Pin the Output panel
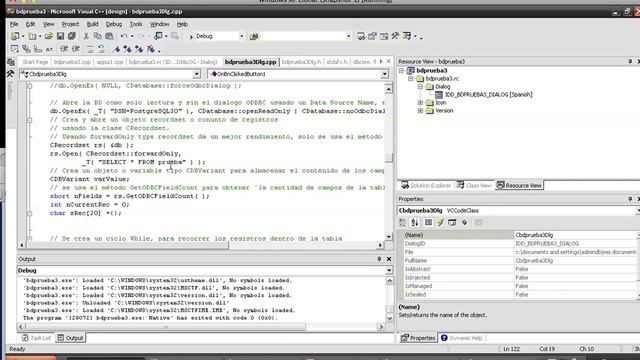This screenshot has height=360, width=640. click(x=379, y=259)
